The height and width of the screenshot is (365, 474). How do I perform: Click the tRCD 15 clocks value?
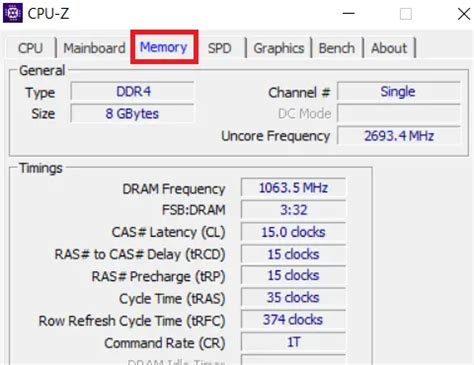(293, 254)
